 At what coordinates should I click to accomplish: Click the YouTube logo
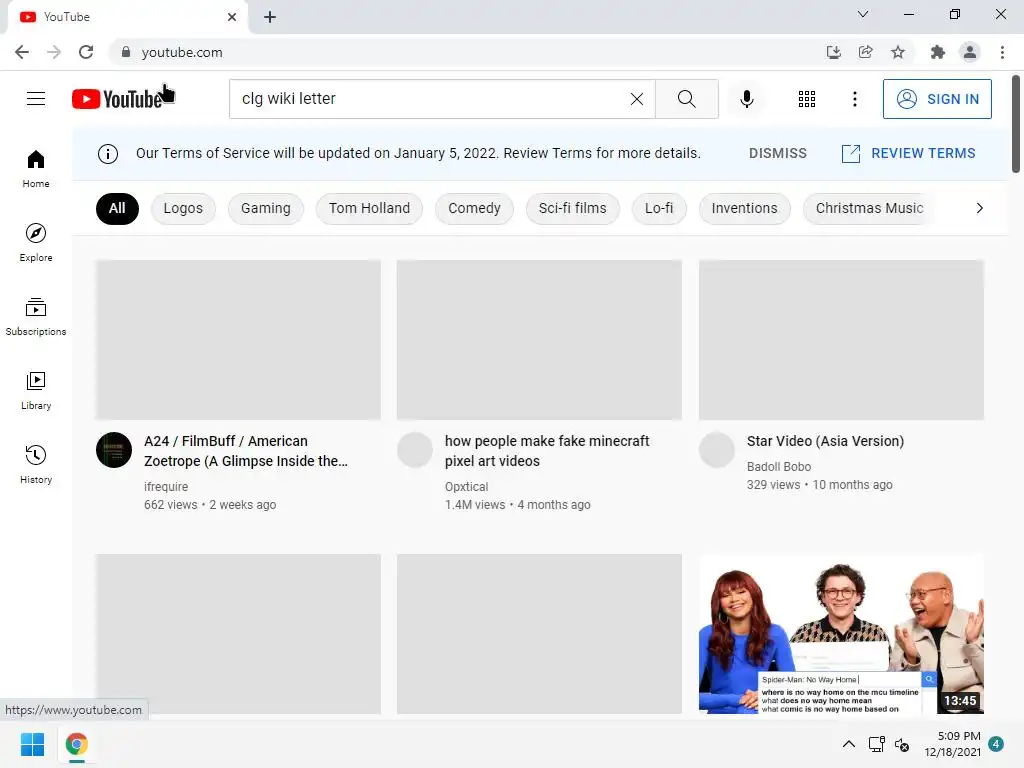pos(117,99)
